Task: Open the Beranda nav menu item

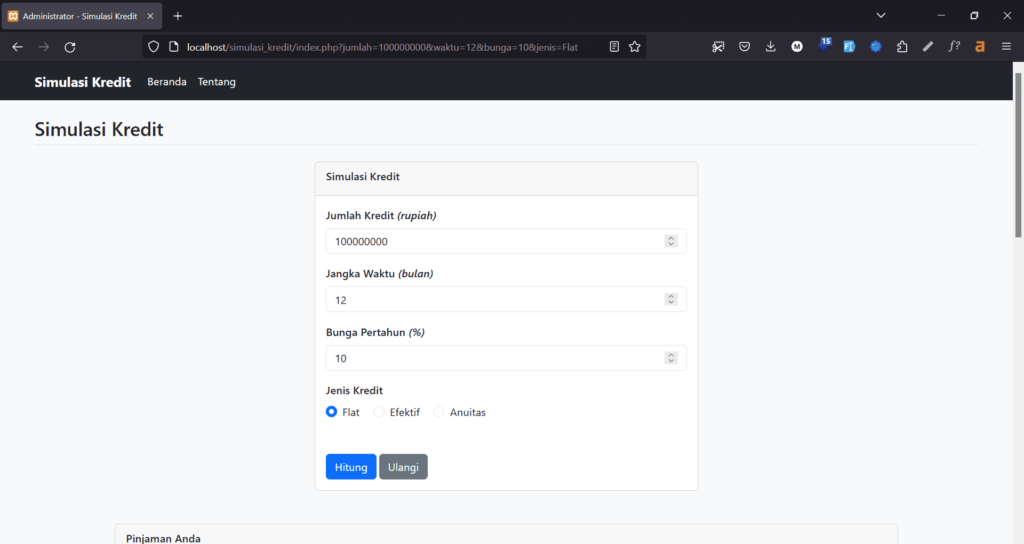Action: pyautogui.click(x=167, y=82)
